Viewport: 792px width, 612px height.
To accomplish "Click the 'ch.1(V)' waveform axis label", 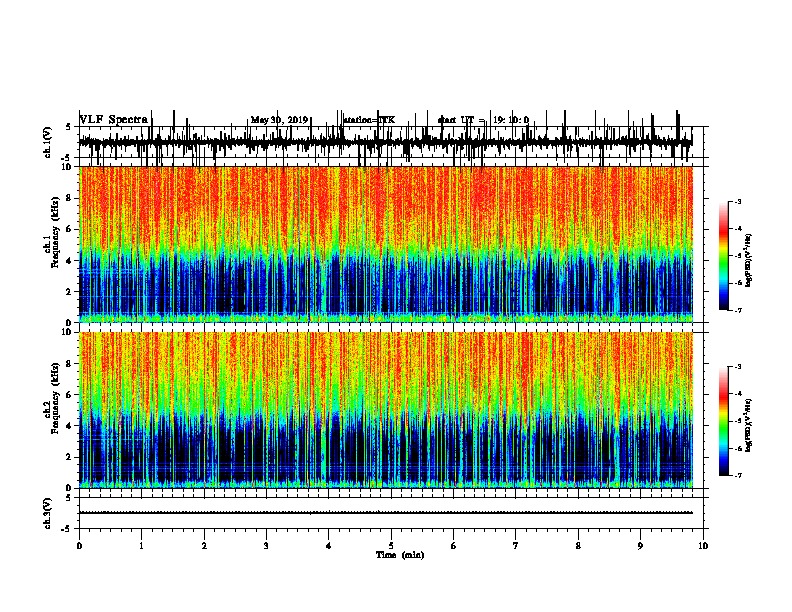I will point(47,142).
